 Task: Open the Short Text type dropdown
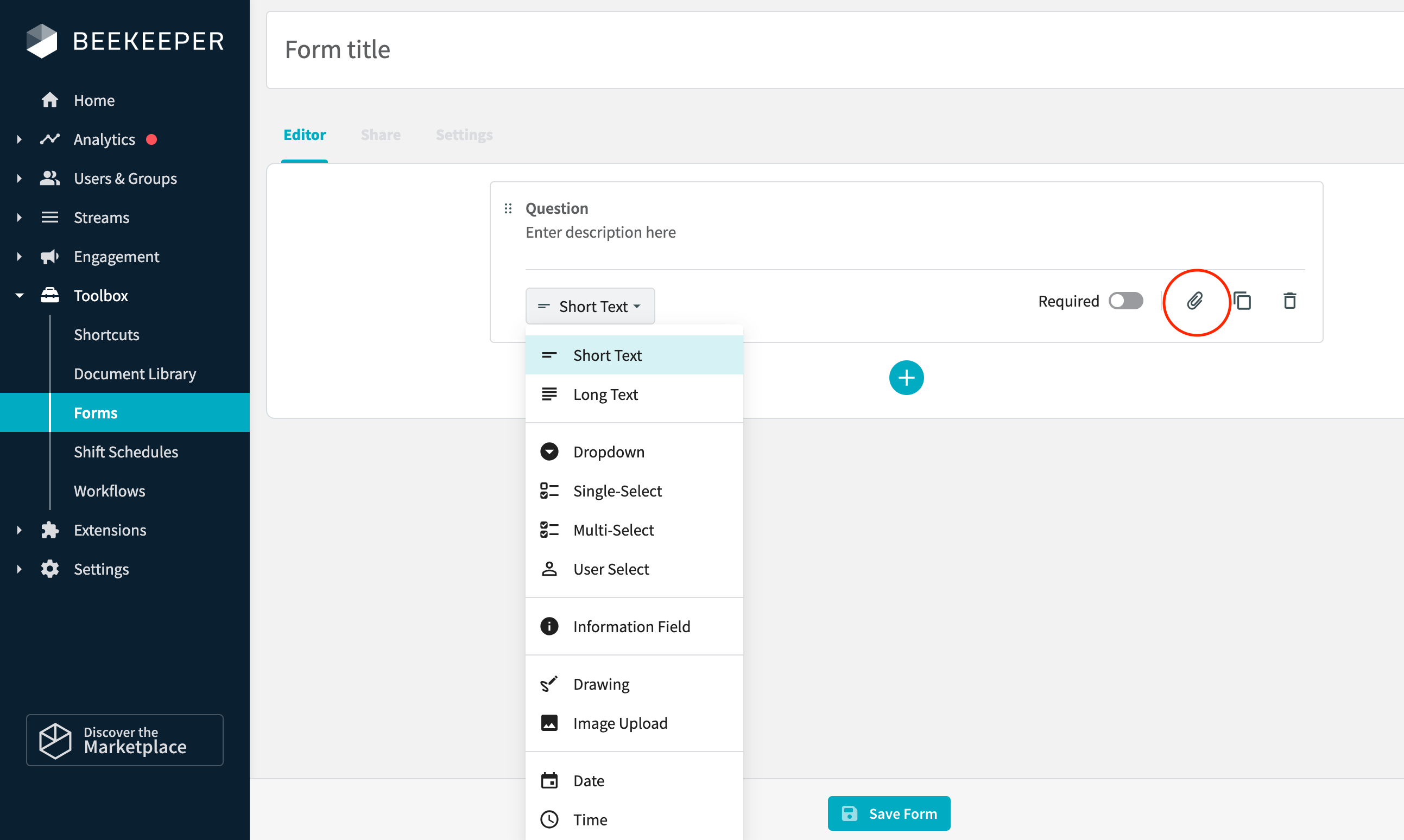point(590,306)
